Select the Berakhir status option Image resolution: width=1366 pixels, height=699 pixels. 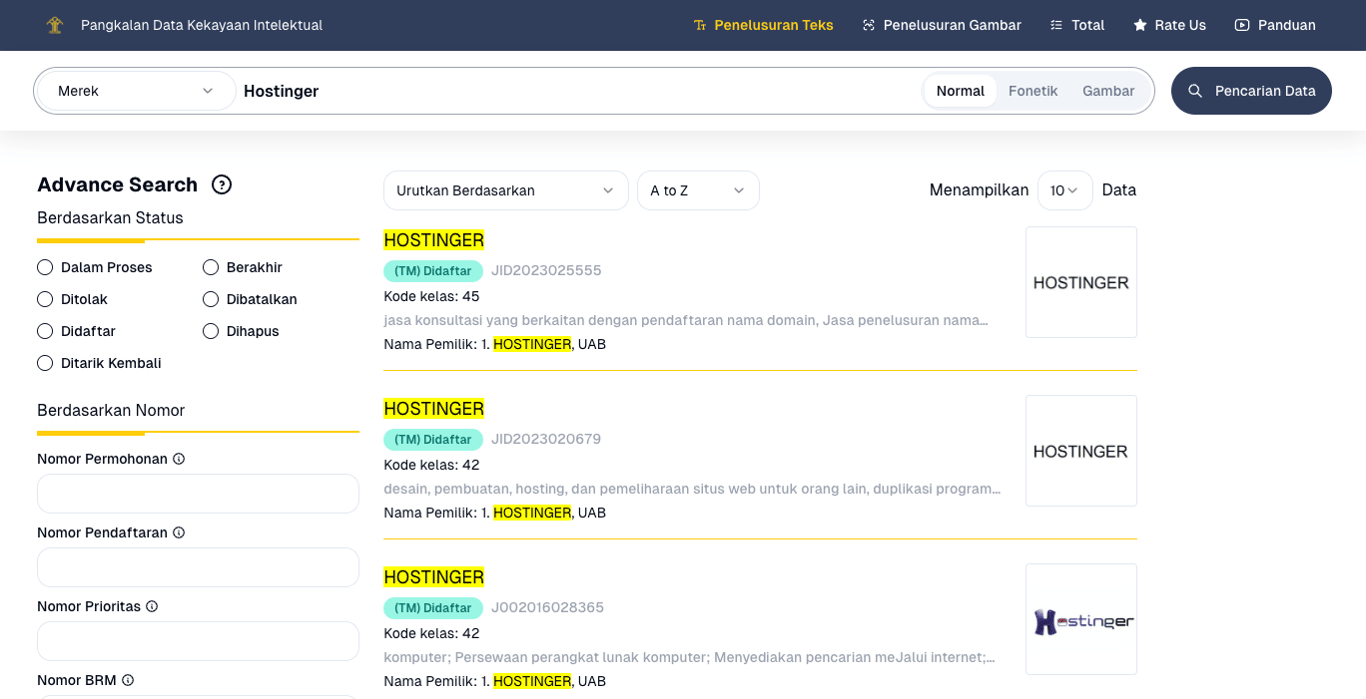click(x=211, y=267)
